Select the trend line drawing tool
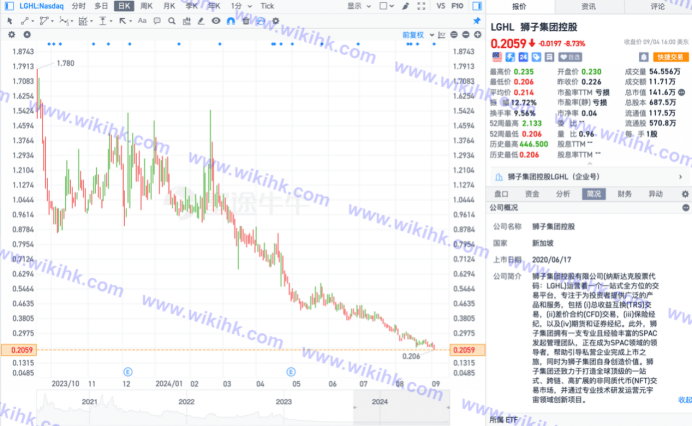 coord(25,21)
